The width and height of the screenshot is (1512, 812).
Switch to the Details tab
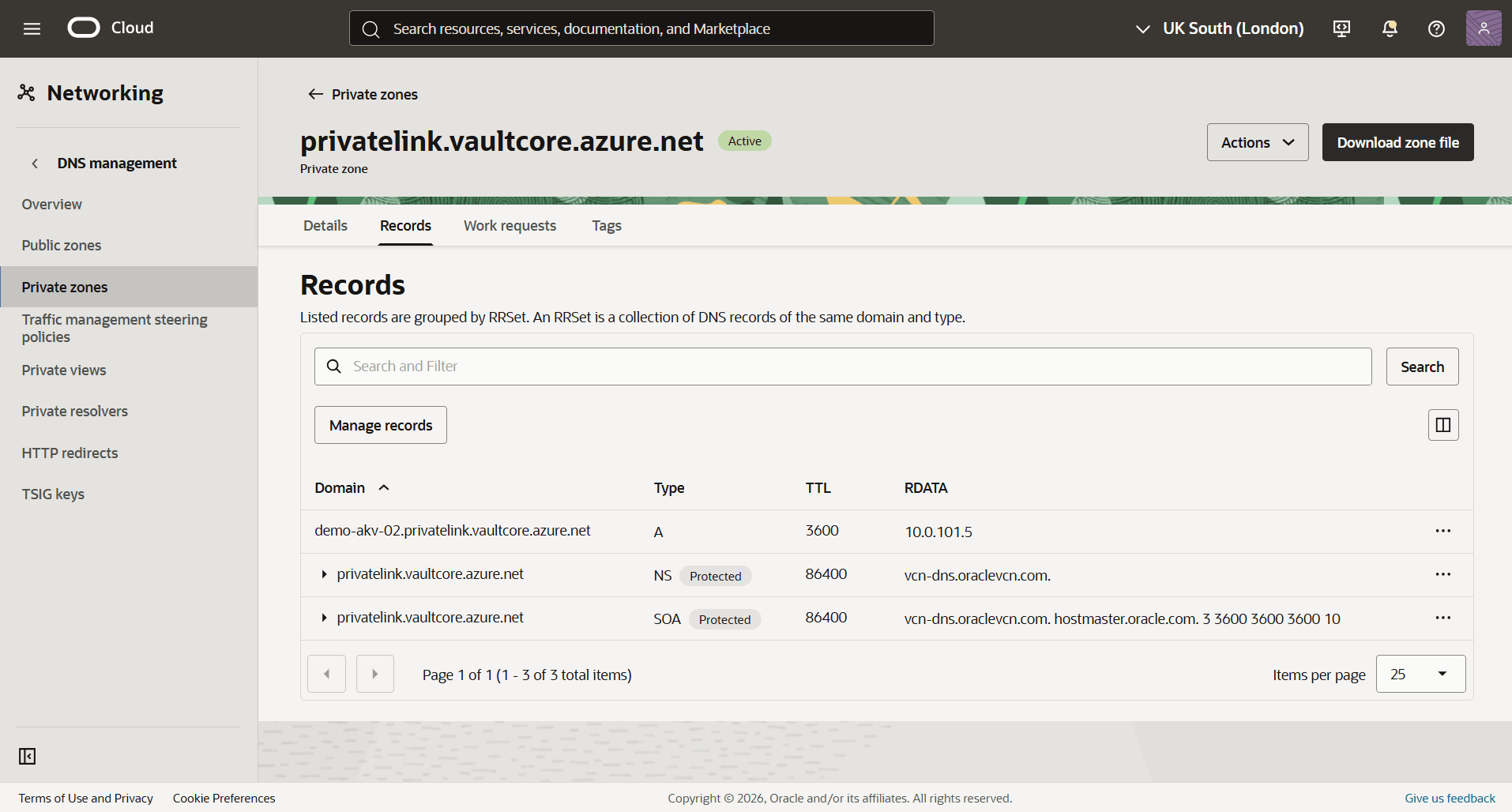(x=325, y=225)
